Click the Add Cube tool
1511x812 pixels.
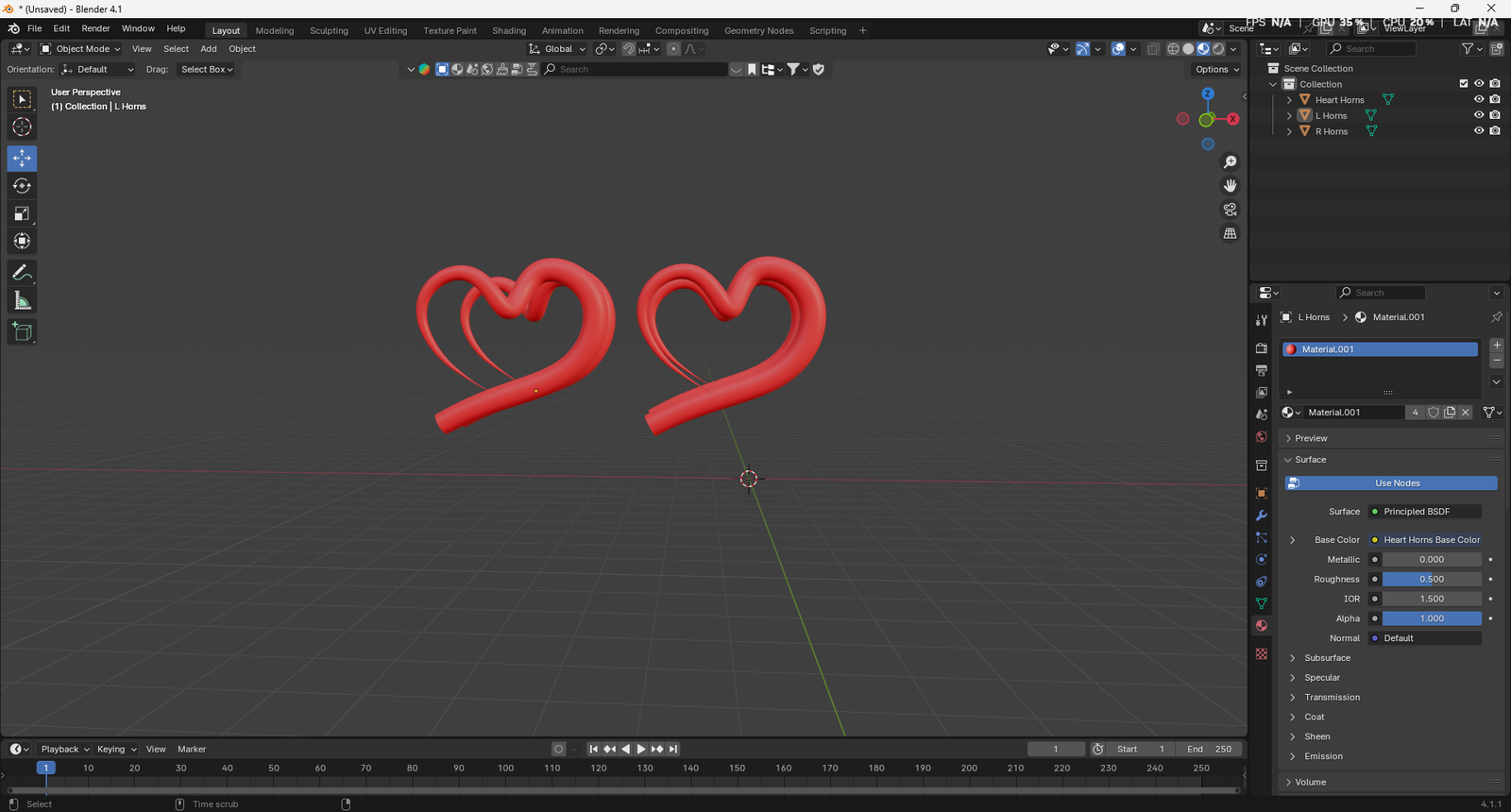(22, 331)
